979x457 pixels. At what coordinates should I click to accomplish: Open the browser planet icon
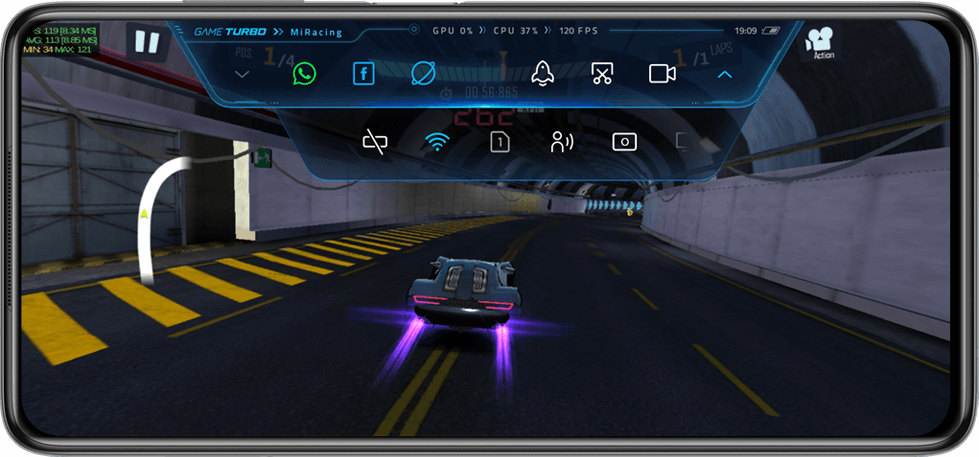click(x=423, y=74)
